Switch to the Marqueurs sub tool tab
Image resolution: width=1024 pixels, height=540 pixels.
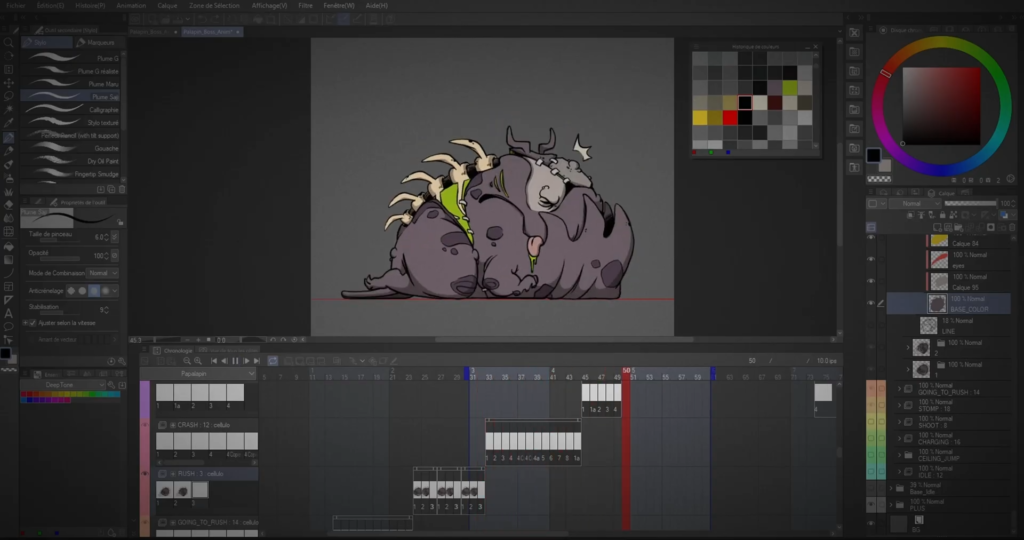(100, 43)
